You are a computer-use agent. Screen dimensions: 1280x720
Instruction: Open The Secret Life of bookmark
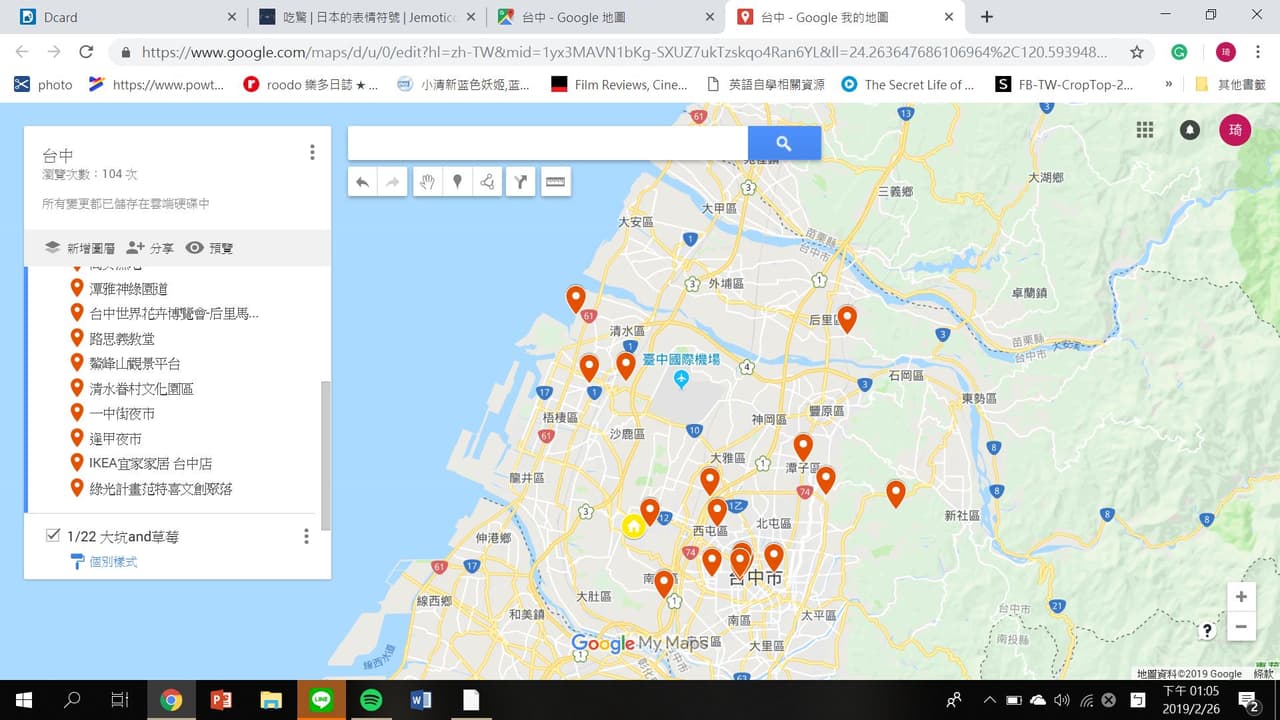908,85
